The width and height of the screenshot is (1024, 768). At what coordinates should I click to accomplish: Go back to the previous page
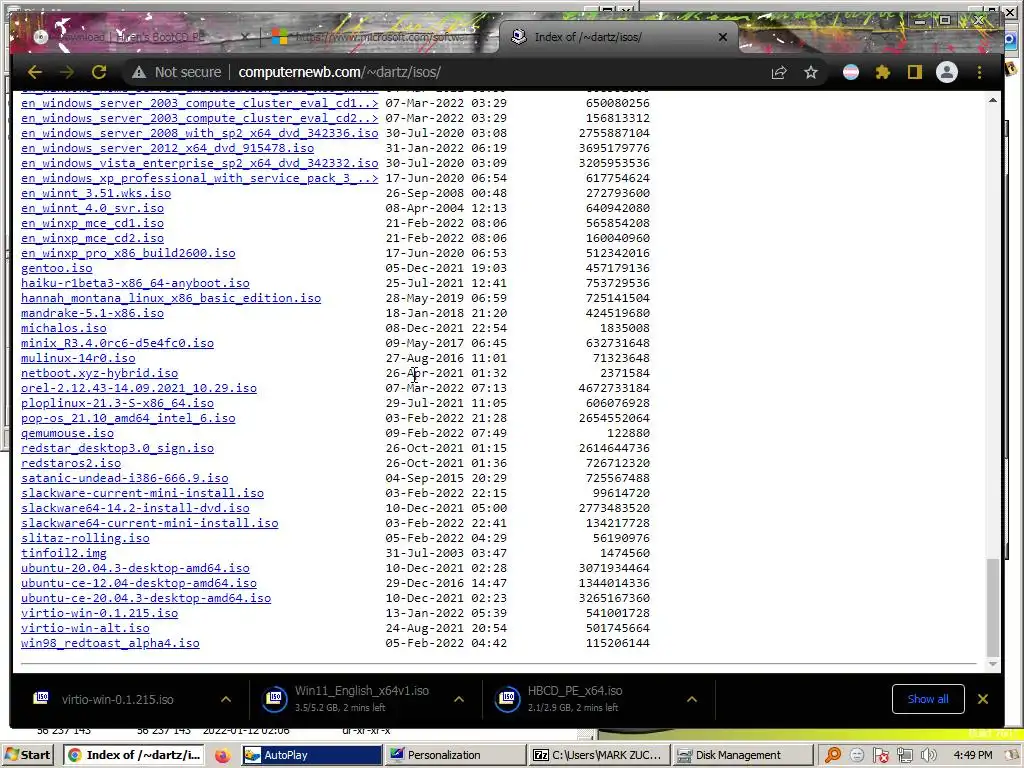point(35,72)
